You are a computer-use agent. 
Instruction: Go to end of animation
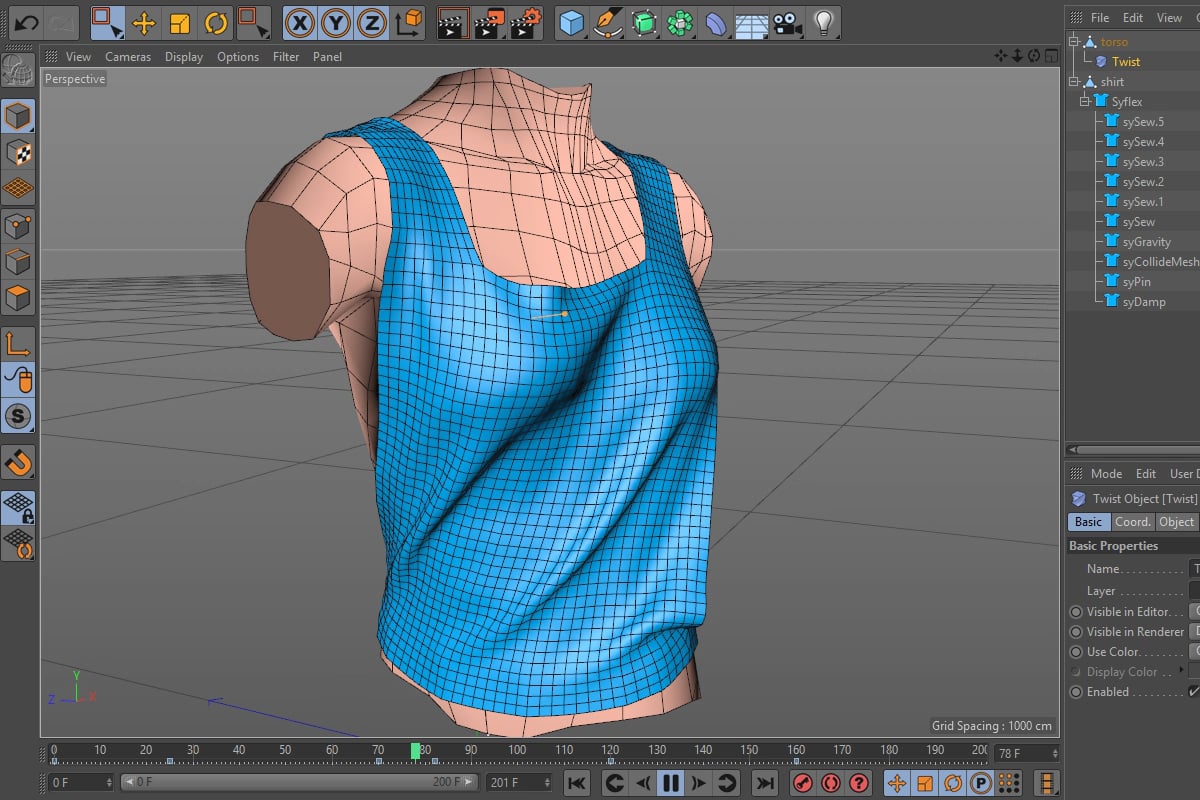(x=764, y=783)
